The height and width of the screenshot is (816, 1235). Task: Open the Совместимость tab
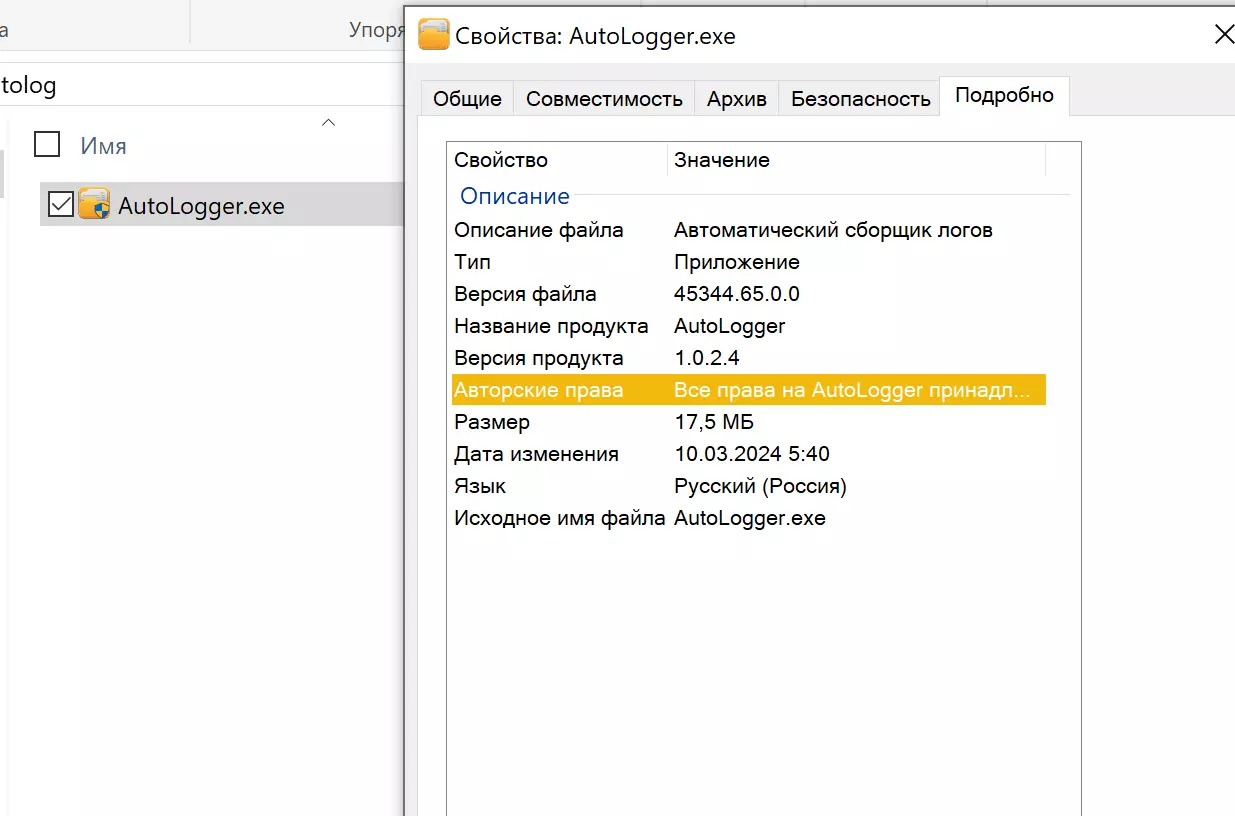point(604,99)
